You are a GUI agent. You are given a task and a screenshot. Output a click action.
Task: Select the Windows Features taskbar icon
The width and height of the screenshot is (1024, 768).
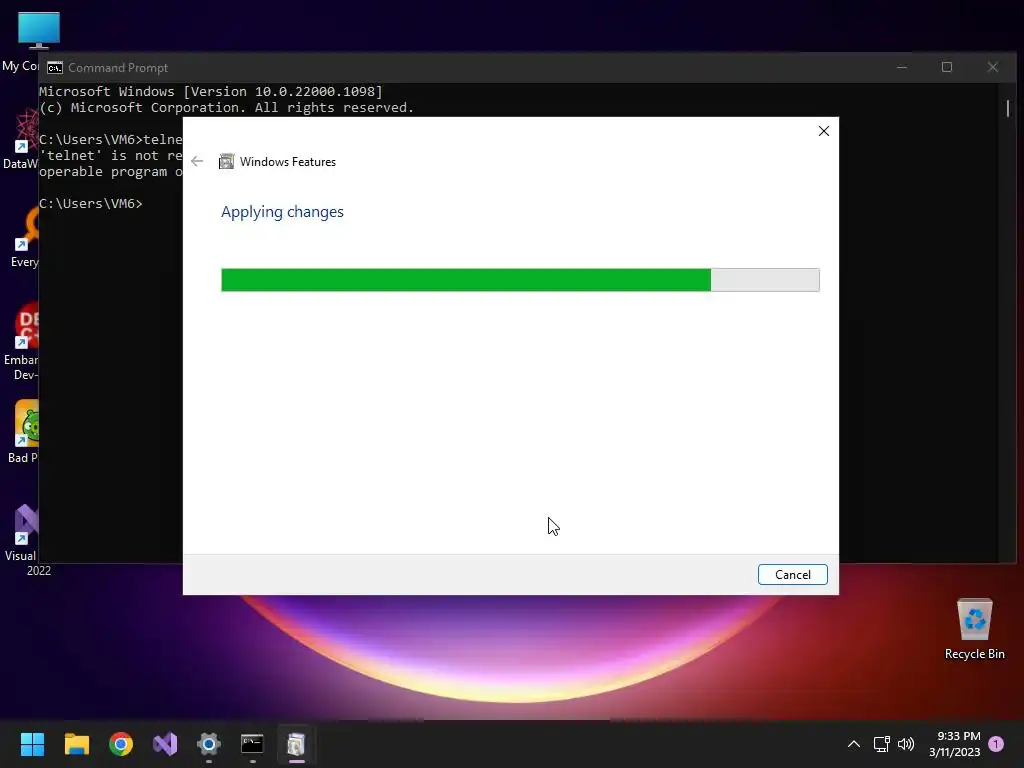296,744
